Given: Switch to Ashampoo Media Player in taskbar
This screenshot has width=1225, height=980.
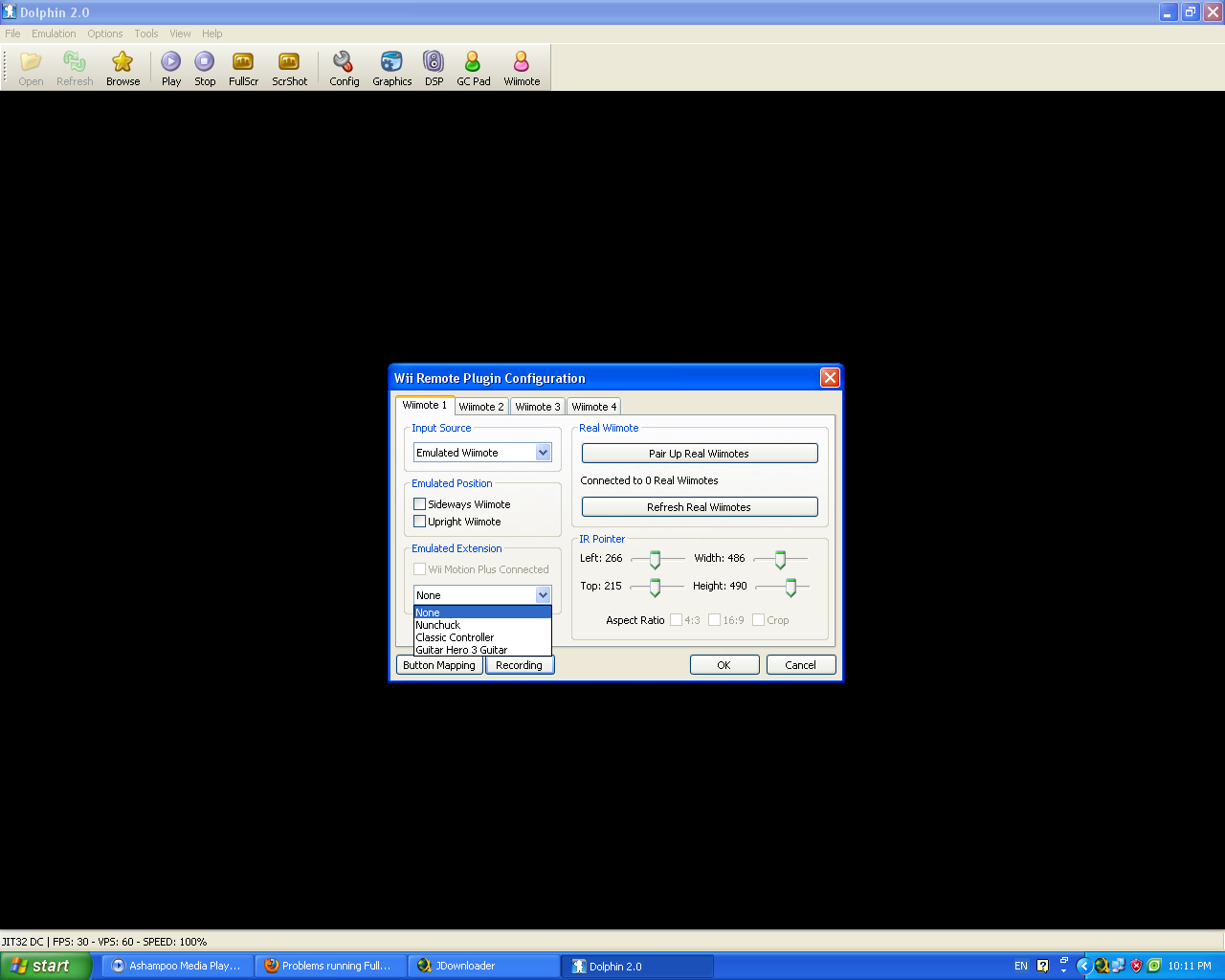Looking at the screenshot, I should click(x=178, y=966).
